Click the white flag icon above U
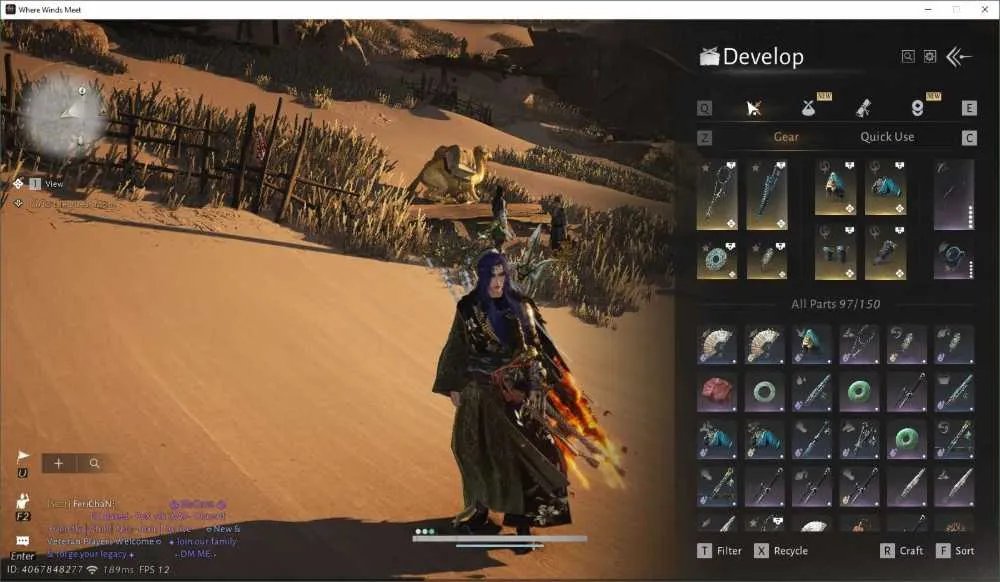Screen dimensions: 1000x582 pyautogui.click(x=23, y=456)
